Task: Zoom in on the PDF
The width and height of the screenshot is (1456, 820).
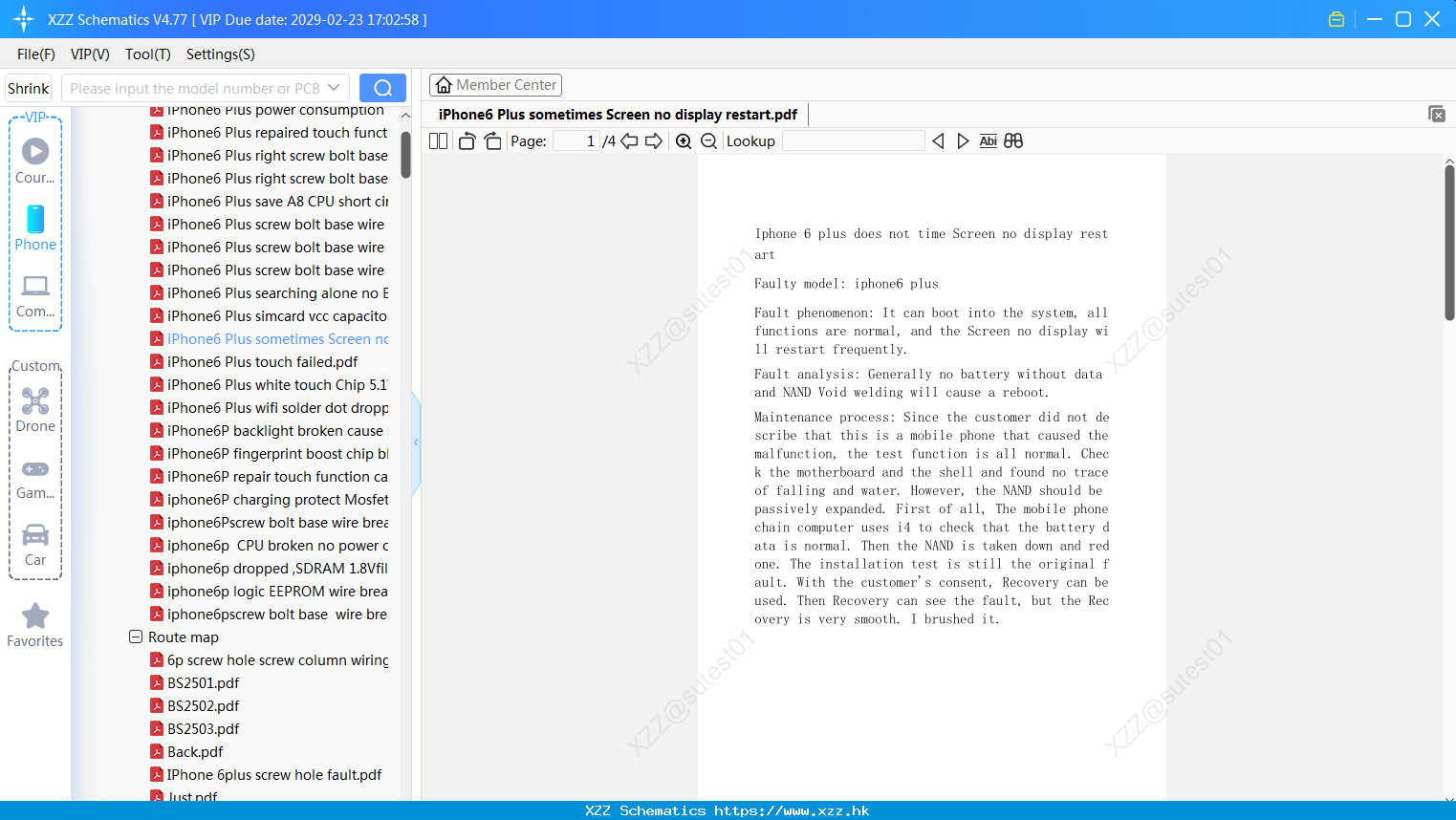Action: tap(684, 140)
